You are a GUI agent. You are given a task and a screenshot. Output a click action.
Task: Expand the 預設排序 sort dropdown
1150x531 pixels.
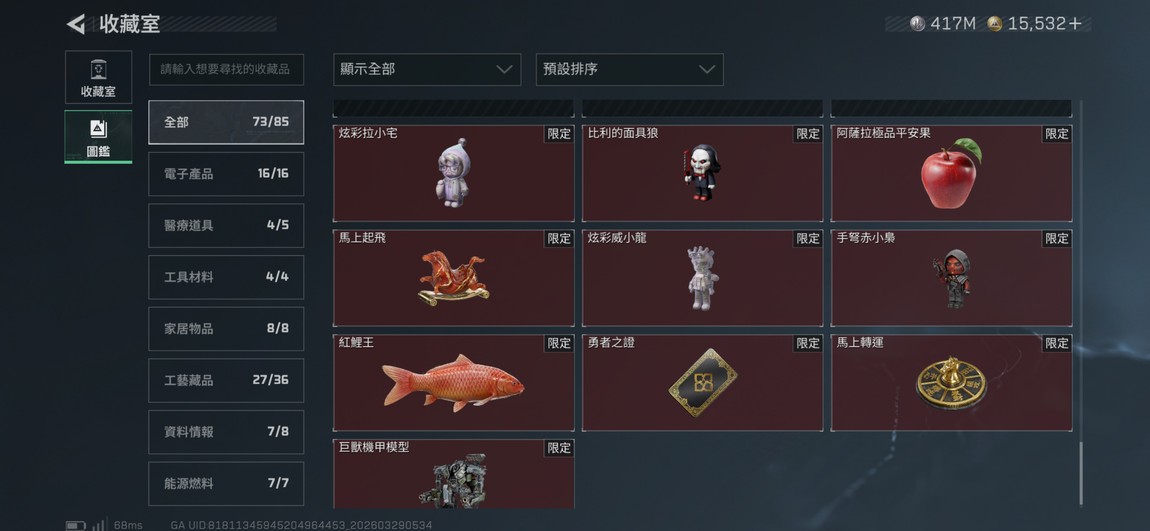pyautogui.click(x=629, y=70)
